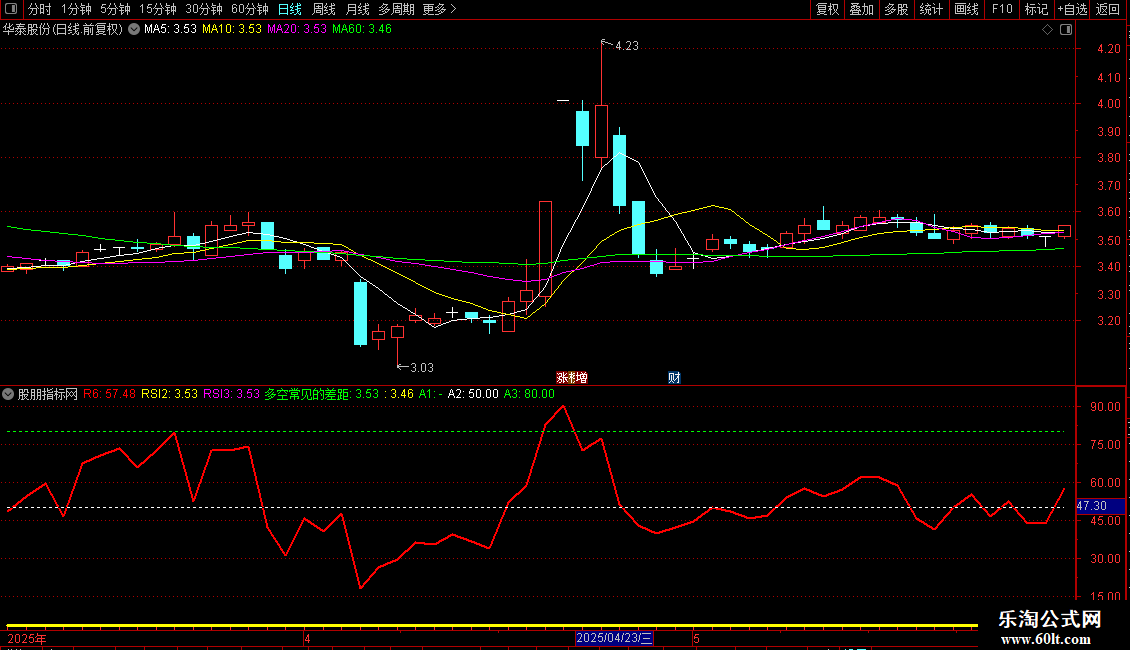Viewport: 1130px width, 650px height.
Task: Switch to 周线 weekly chart
Action: 324,9
